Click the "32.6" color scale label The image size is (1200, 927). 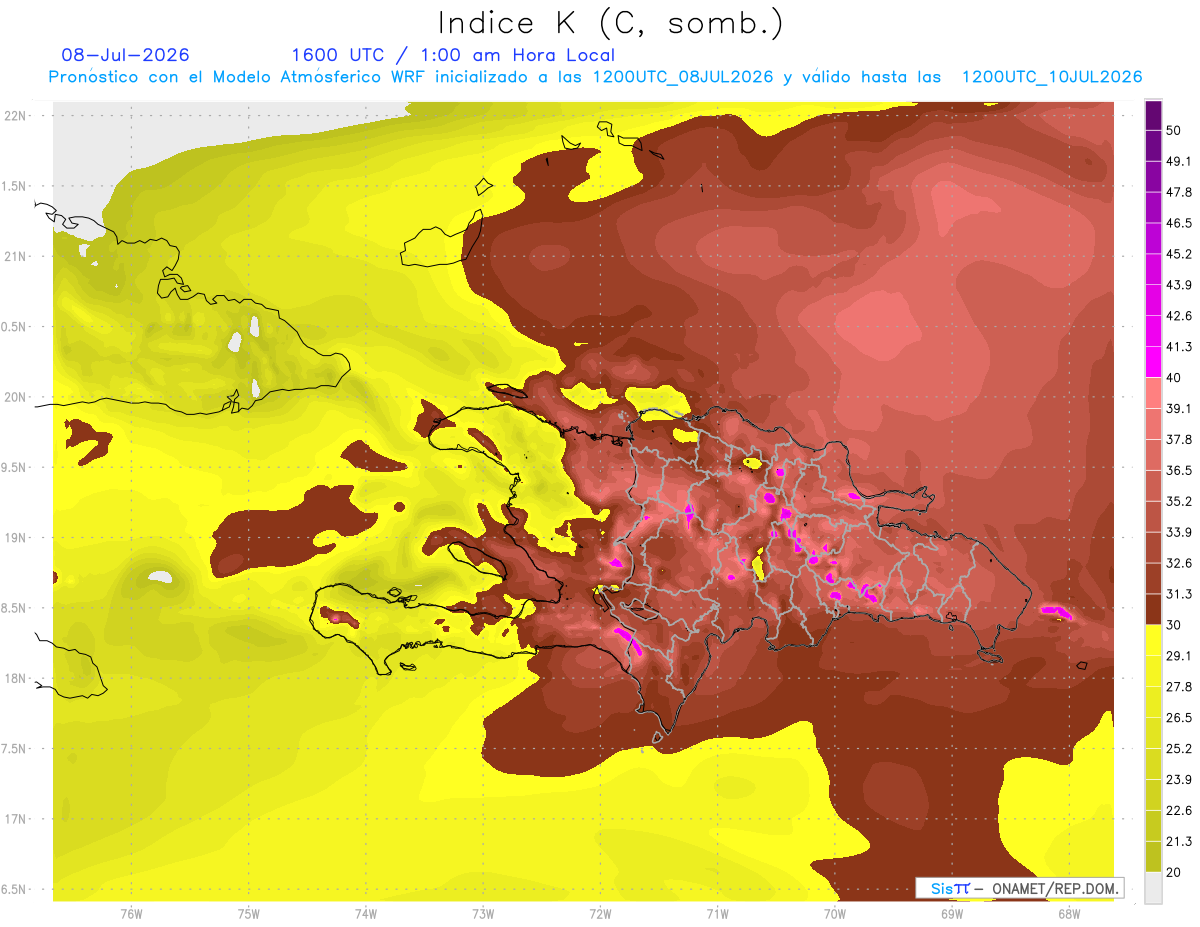[1179, 563]
